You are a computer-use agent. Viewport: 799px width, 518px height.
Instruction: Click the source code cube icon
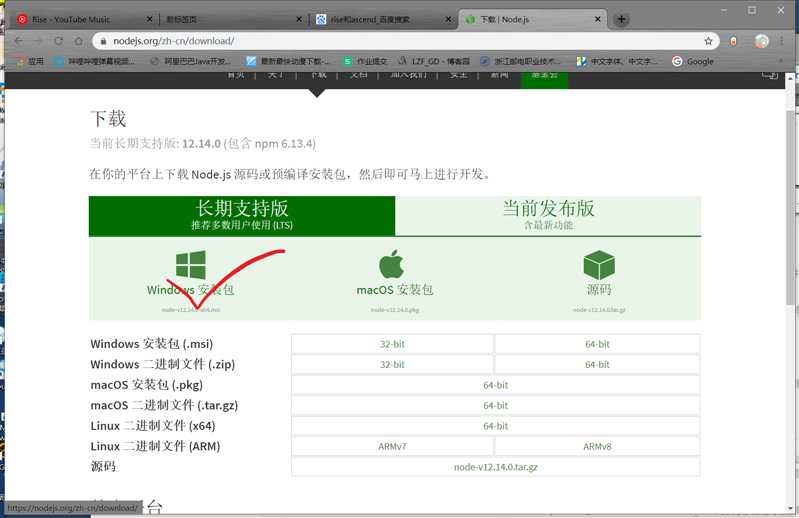coord(599,265)
